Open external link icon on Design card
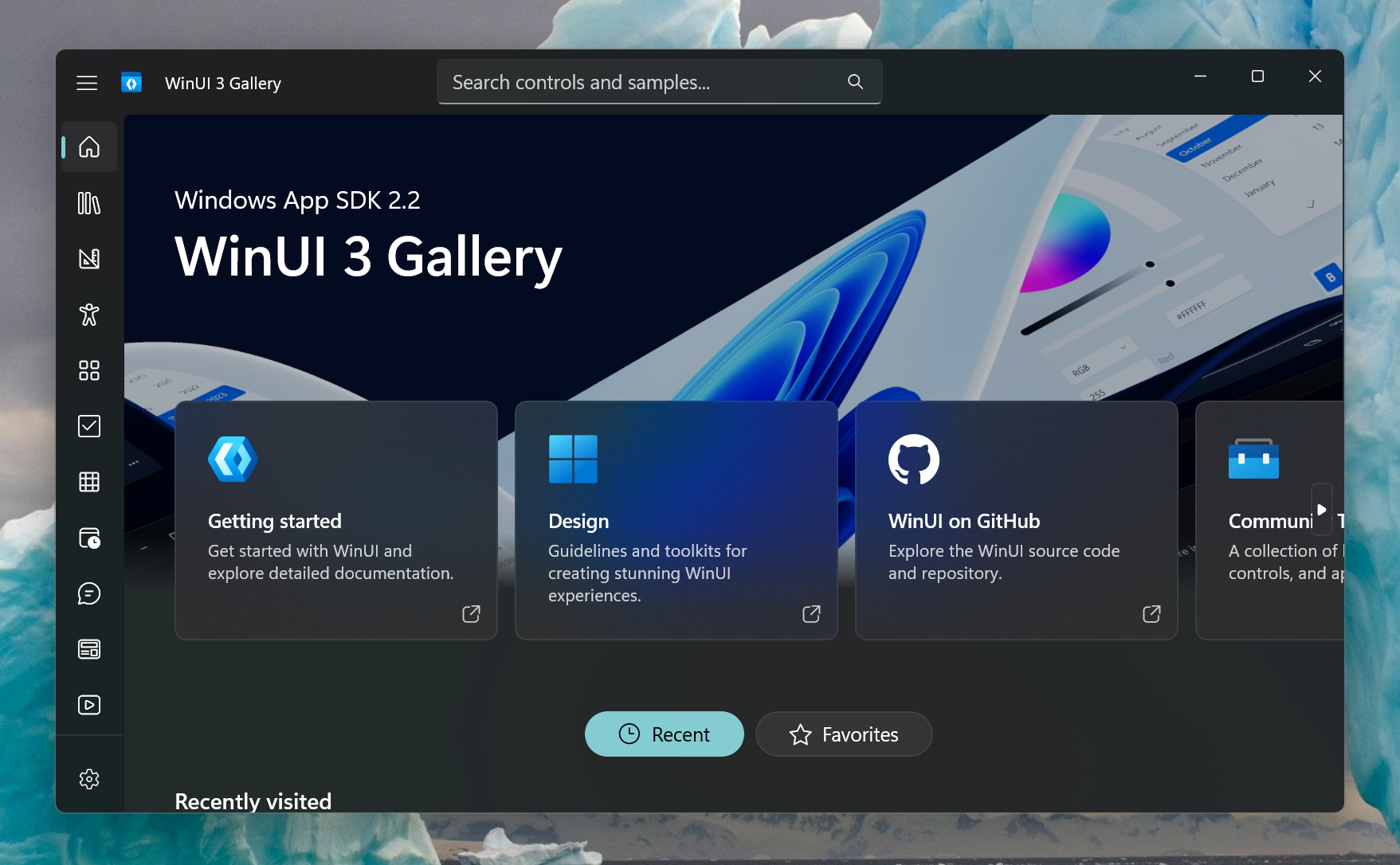The image size is (1400, 865). (811, 614)
